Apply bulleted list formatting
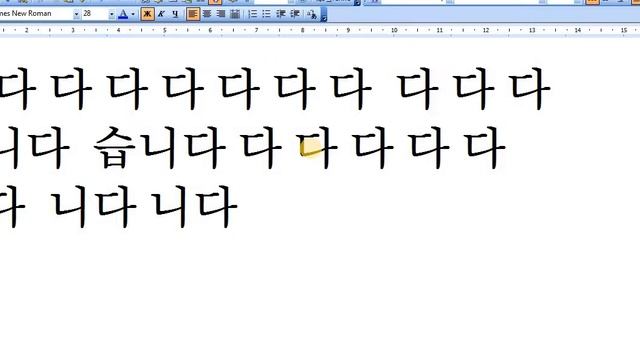 [x=267, y=14]
